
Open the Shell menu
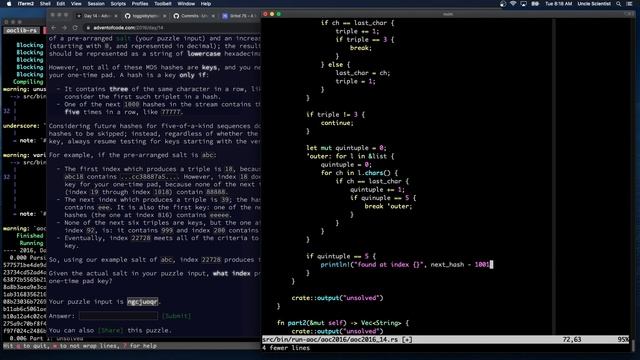point(45,4)
